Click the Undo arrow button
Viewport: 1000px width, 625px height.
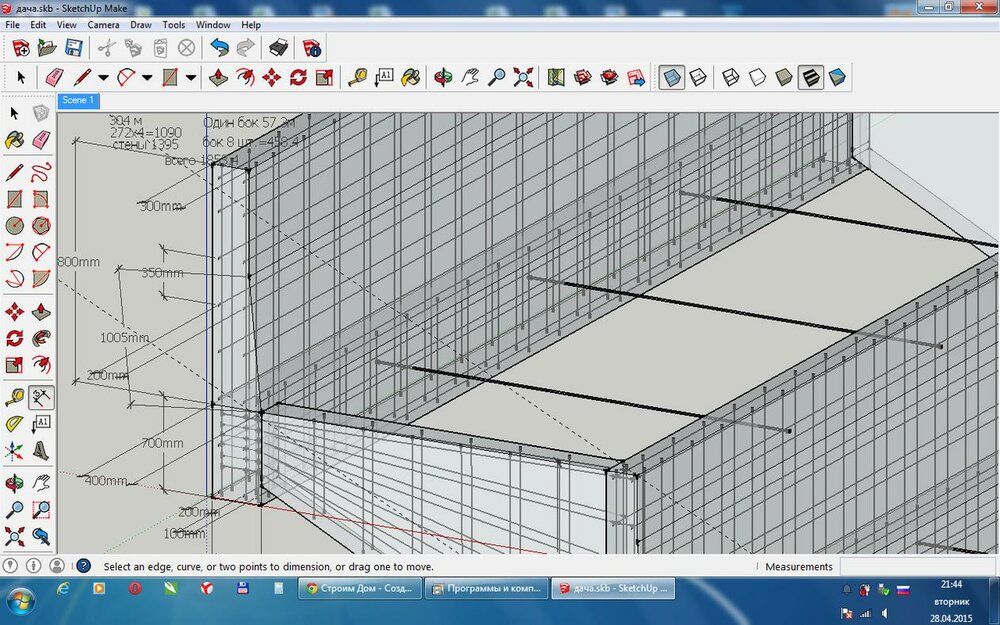(219, 47)
